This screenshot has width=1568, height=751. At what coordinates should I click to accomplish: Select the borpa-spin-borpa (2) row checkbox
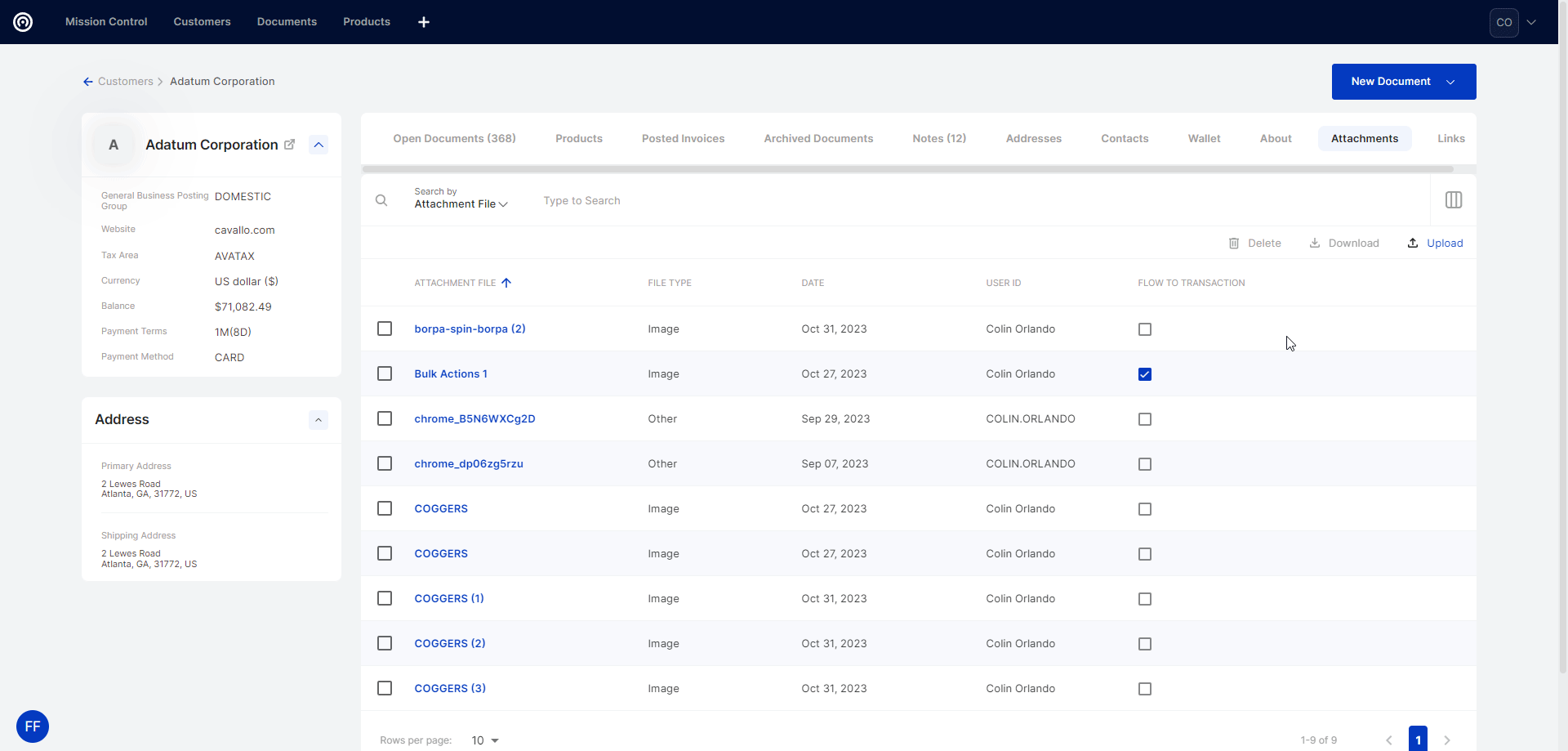pyautogui.click(x=385, y=329)
